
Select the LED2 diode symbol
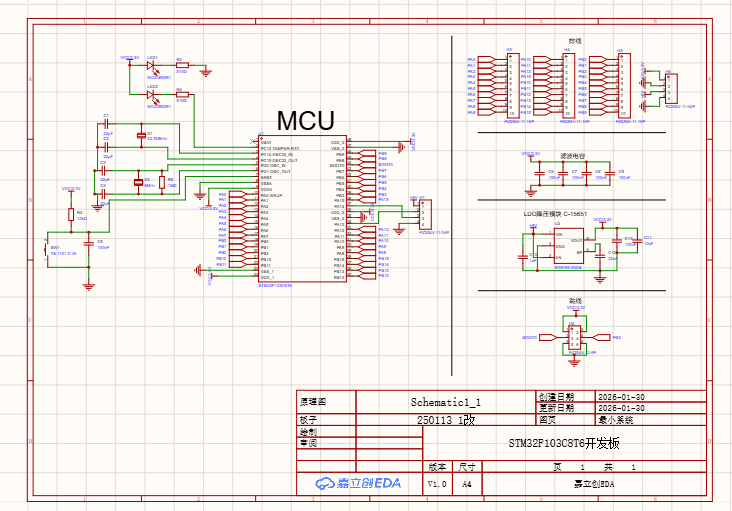[152, 95]
